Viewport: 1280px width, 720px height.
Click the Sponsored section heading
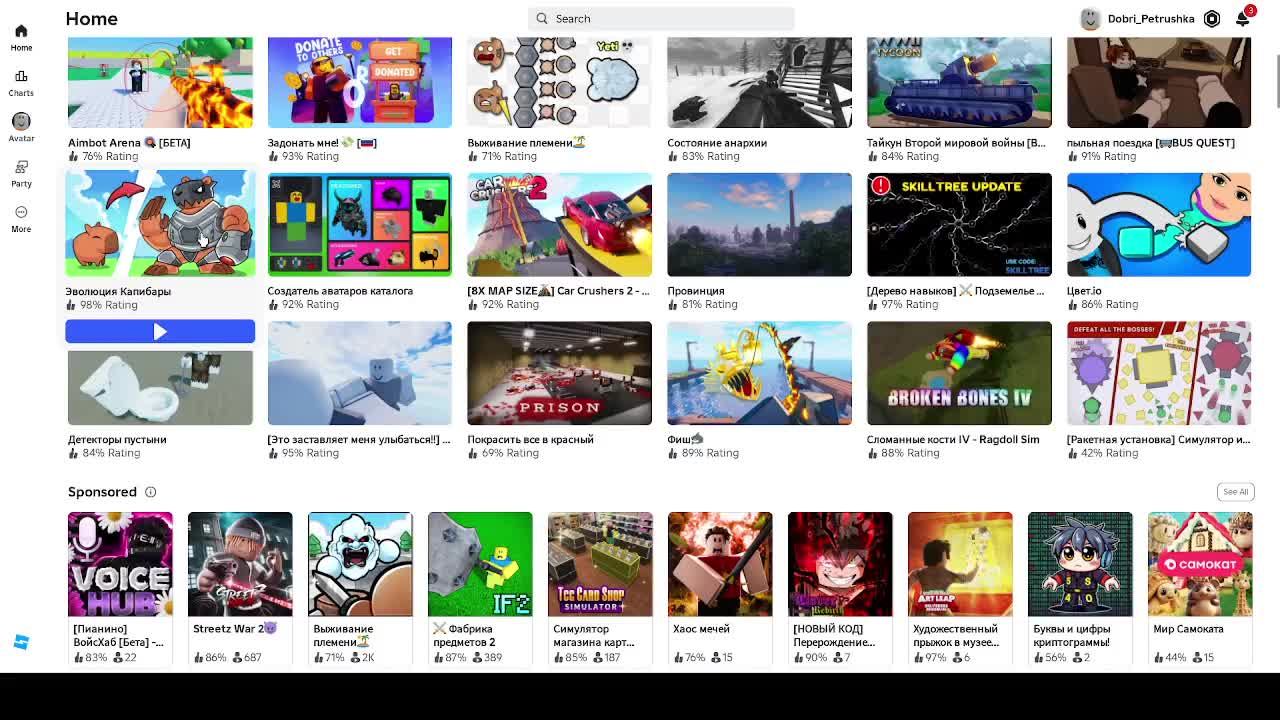tap(102, 492)
